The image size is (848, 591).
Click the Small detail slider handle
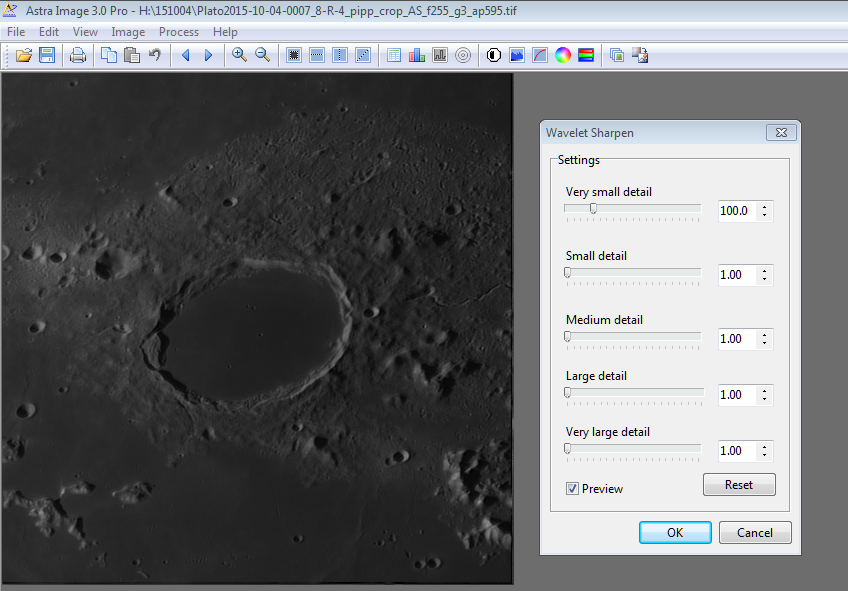tap(567, 273)
